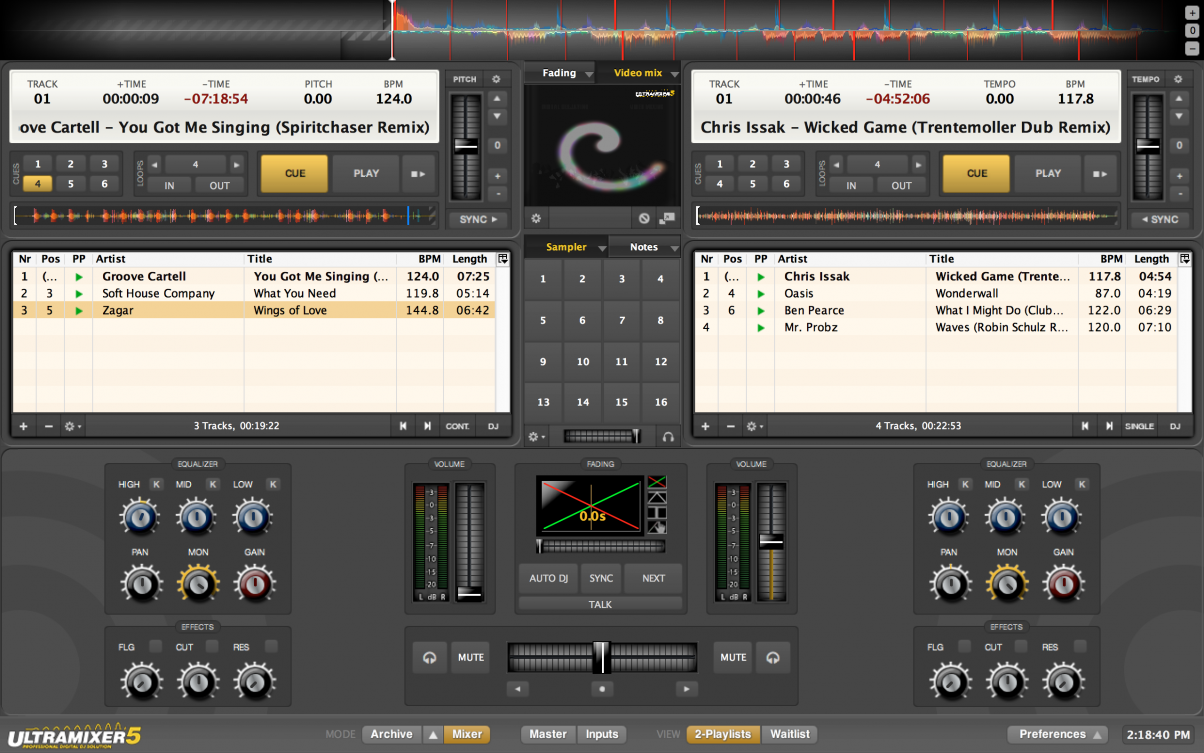Image resolution: width=1204 pixels, height=753 pixels.
Task: Switch to Mixer mode
Action: pyautogui.click(x=467, y=734)
